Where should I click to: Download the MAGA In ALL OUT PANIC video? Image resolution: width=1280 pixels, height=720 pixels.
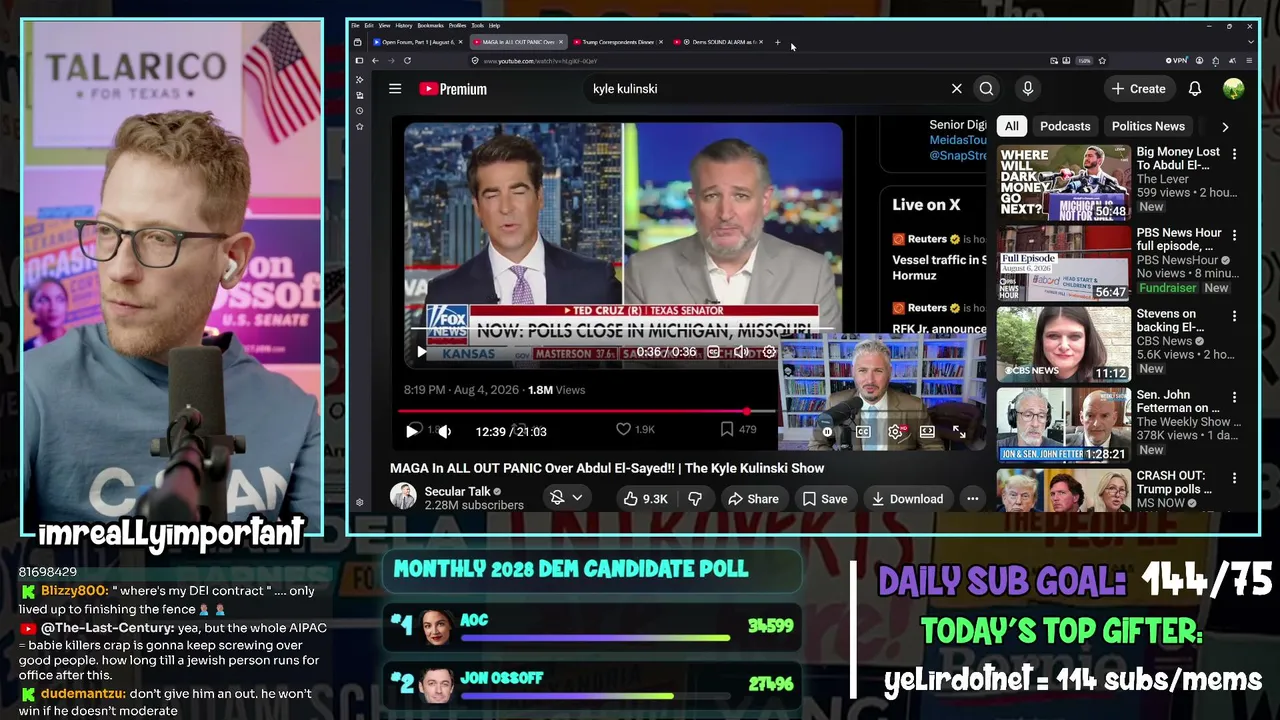click(907, 498)
